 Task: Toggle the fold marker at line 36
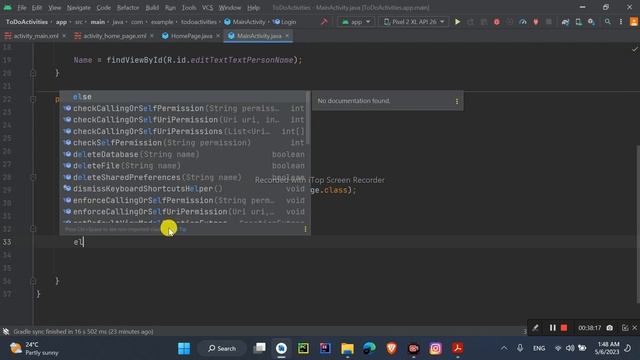[x=33, y=281]
